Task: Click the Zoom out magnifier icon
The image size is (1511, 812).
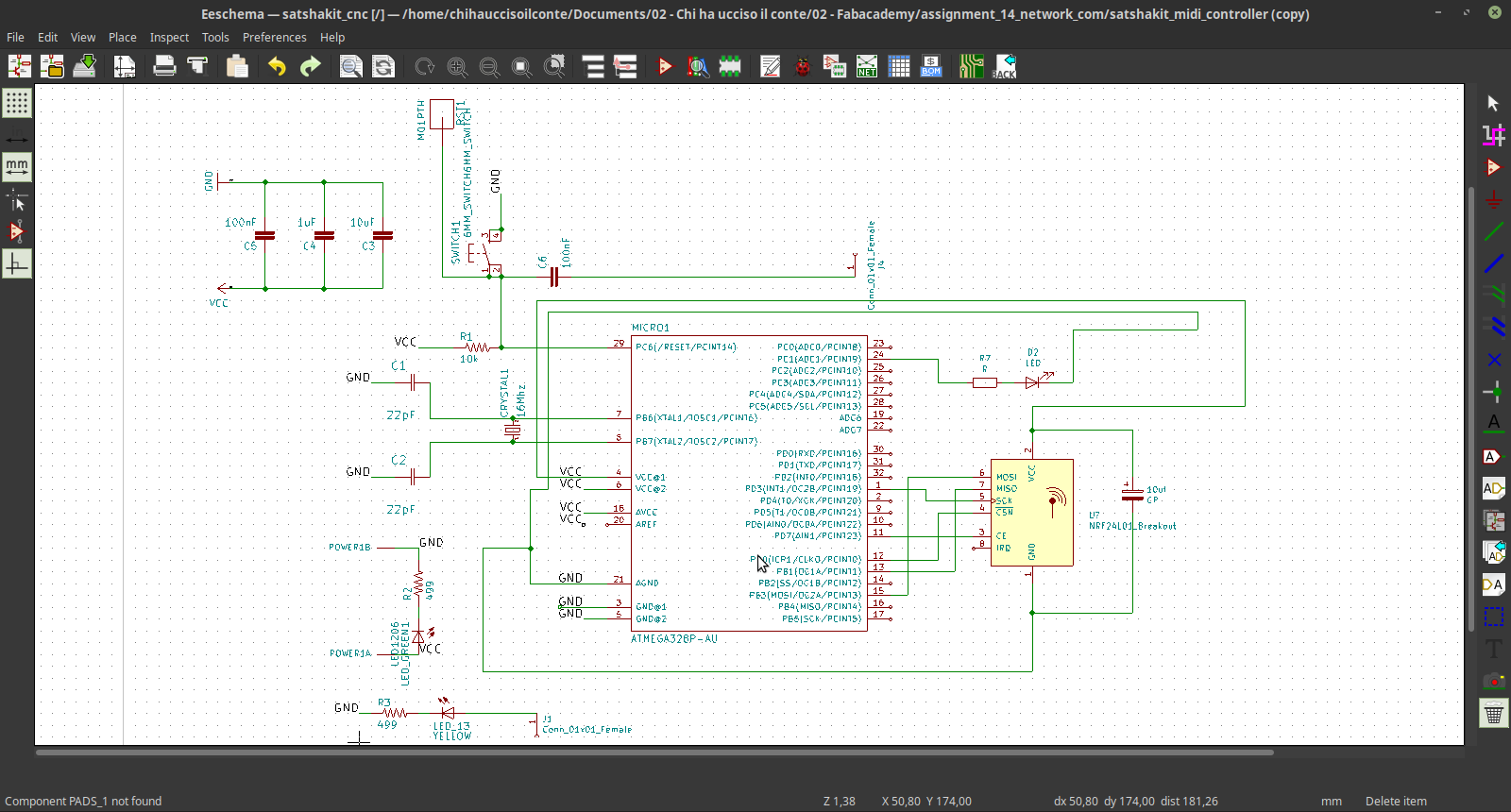Action: 489,66
